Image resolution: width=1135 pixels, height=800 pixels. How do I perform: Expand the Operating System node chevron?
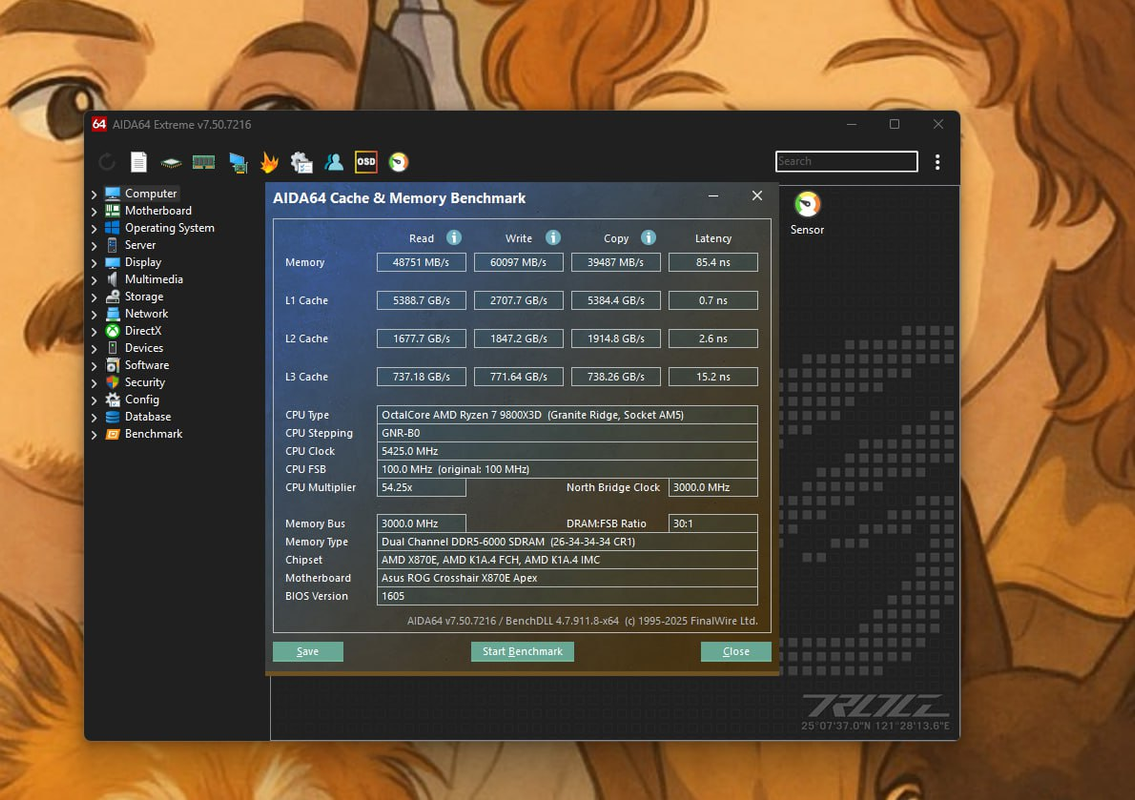point(94,229)
